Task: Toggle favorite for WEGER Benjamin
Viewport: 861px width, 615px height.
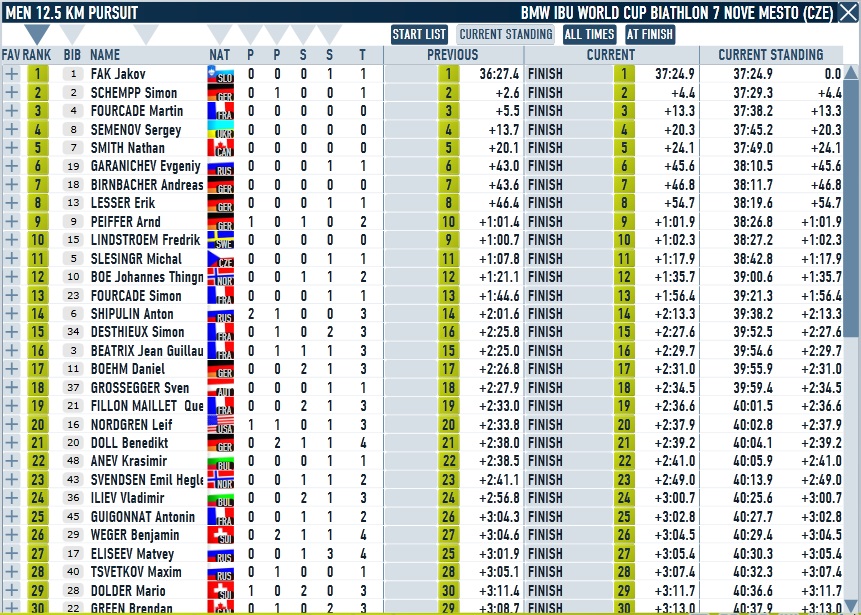Action: tap(12, 535)
